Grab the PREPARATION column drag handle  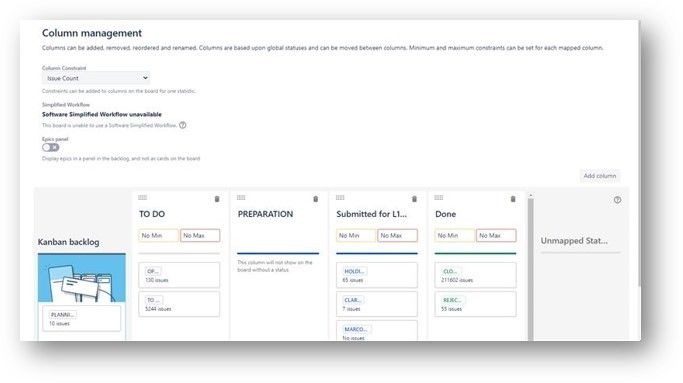tap(241, 197)
